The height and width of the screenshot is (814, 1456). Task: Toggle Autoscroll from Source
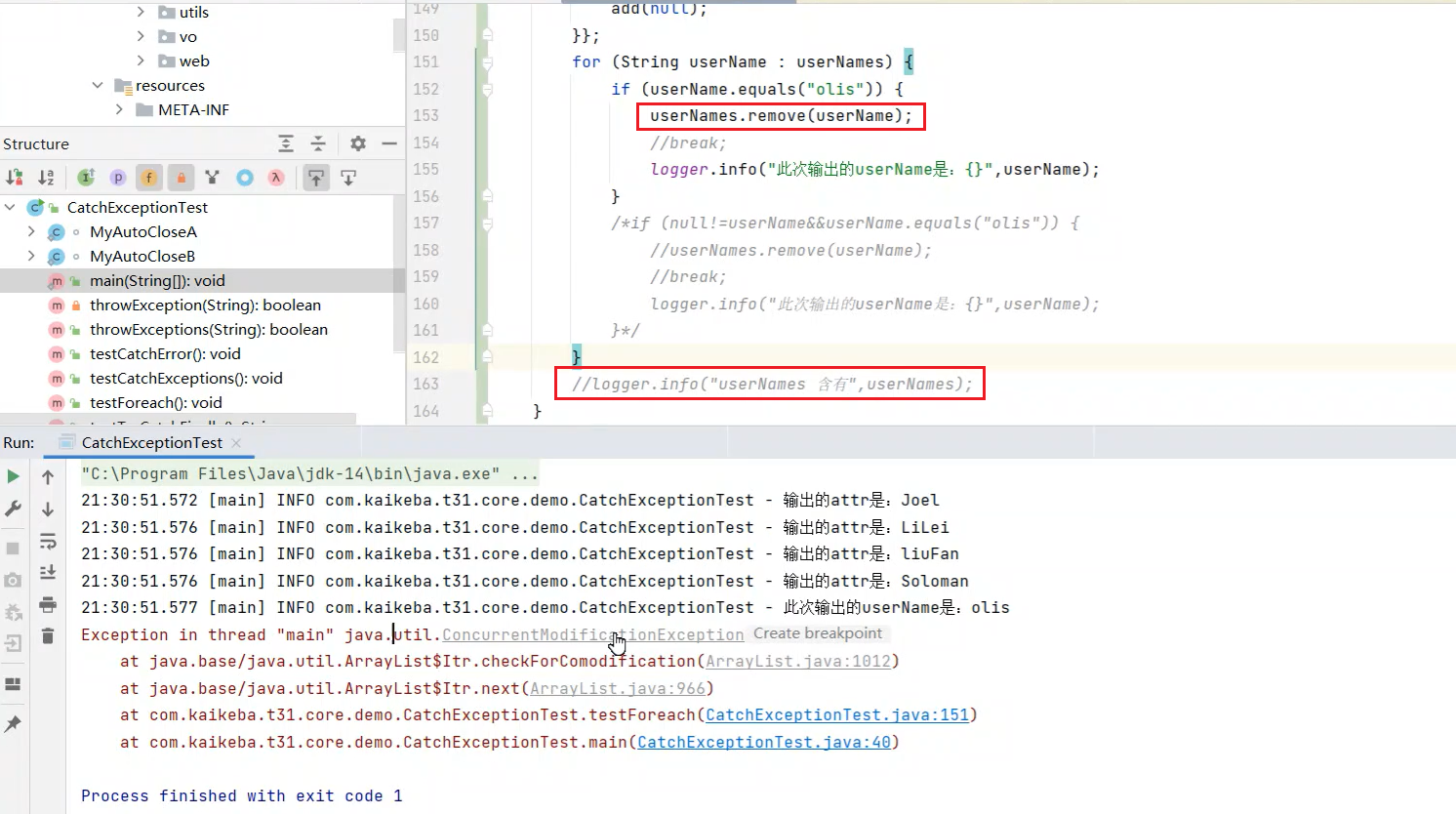[x=348, y=178]
